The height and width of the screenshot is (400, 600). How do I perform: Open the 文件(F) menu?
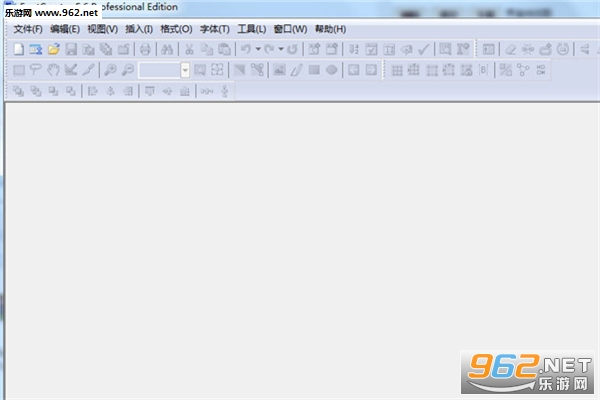[x=28, y=29]
